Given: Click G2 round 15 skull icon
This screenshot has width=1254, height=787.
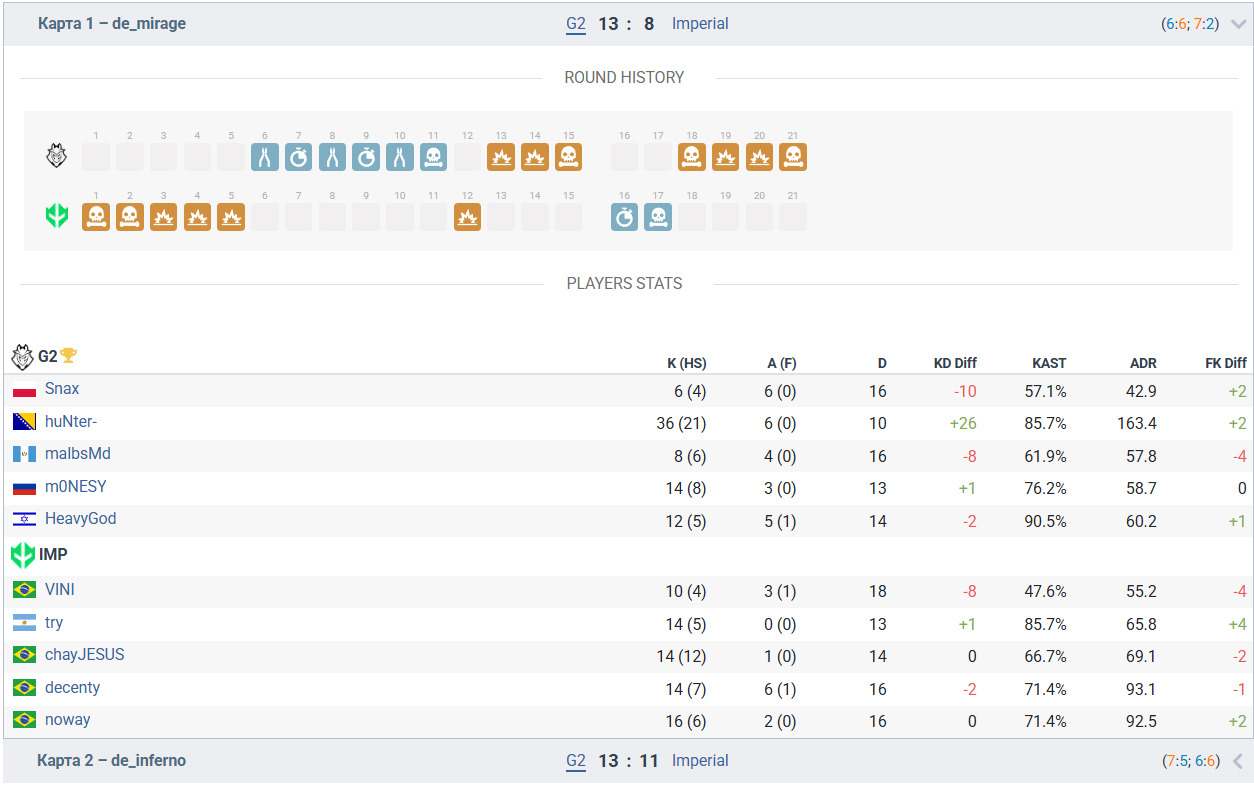Looking at the screenshot, I should click(x=569, y=157).
